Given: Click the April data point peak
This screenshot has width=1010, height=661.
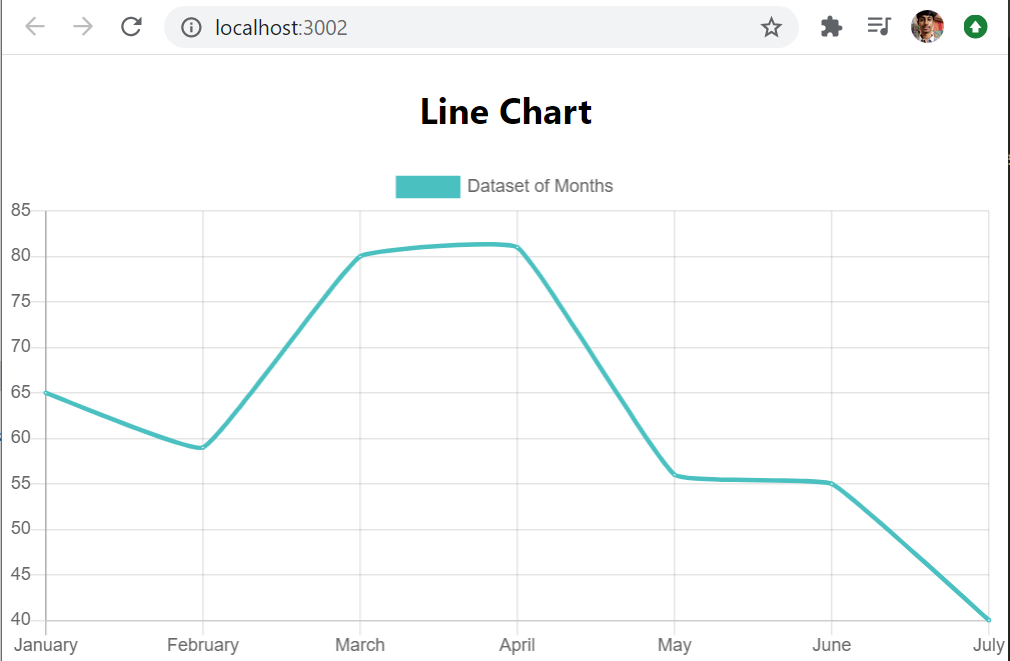Looking at the screenshot, I should coord(517,244).
